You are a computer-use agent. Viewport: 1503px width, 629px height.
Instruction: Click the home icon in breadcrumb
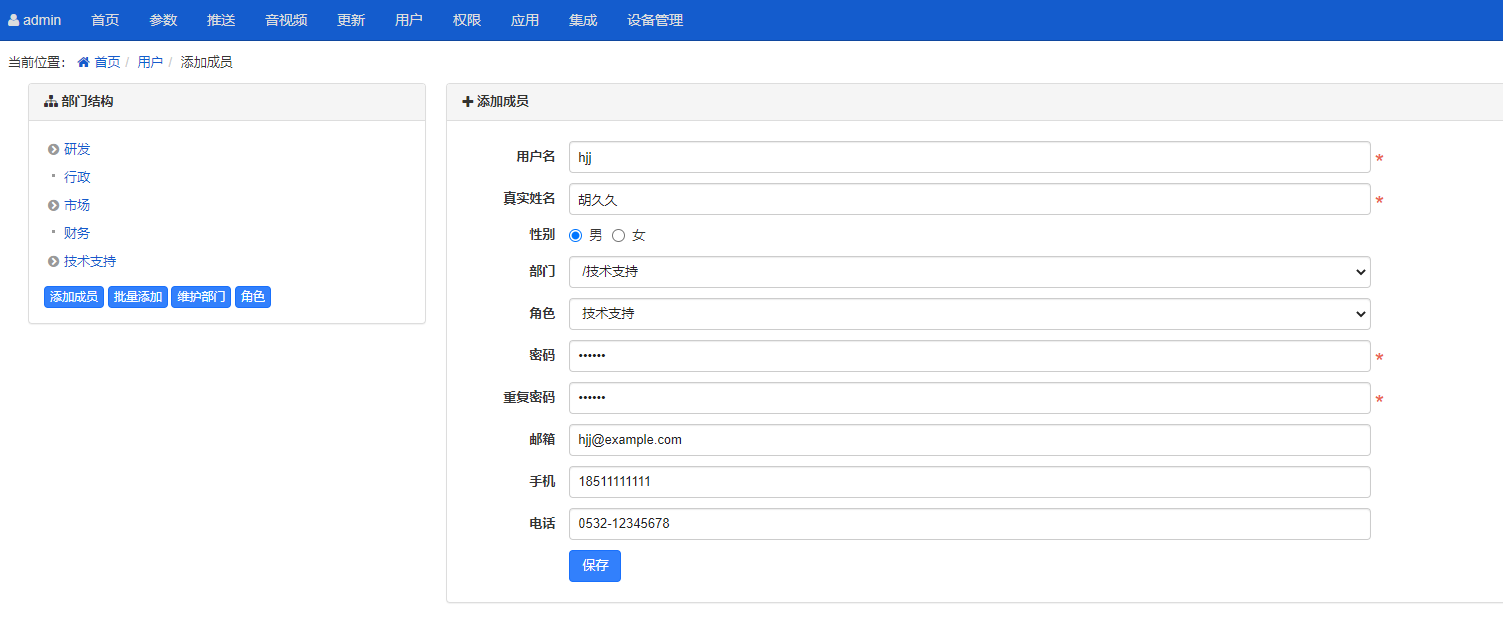(84, 62)
